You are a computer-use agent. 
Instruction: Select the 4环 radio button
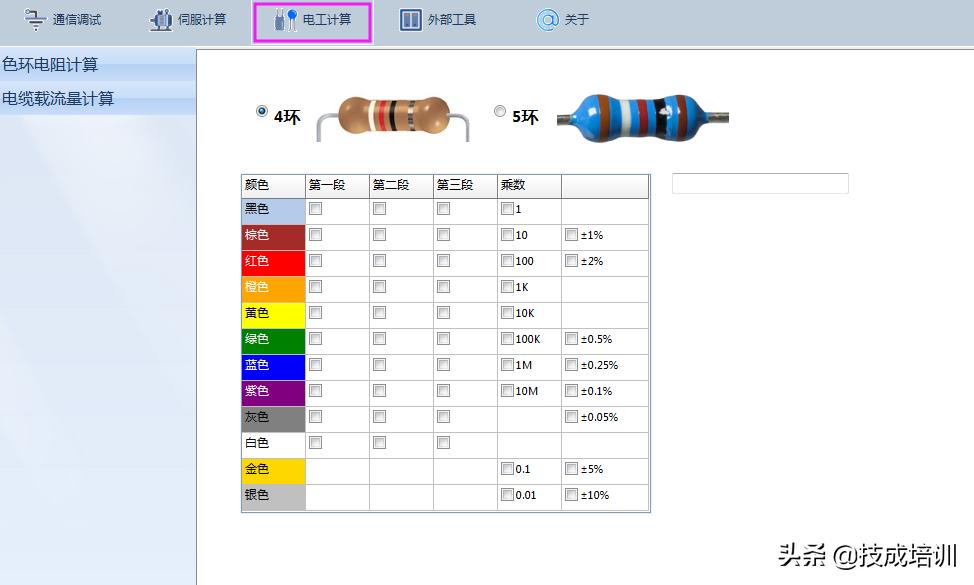coord(262,112)
